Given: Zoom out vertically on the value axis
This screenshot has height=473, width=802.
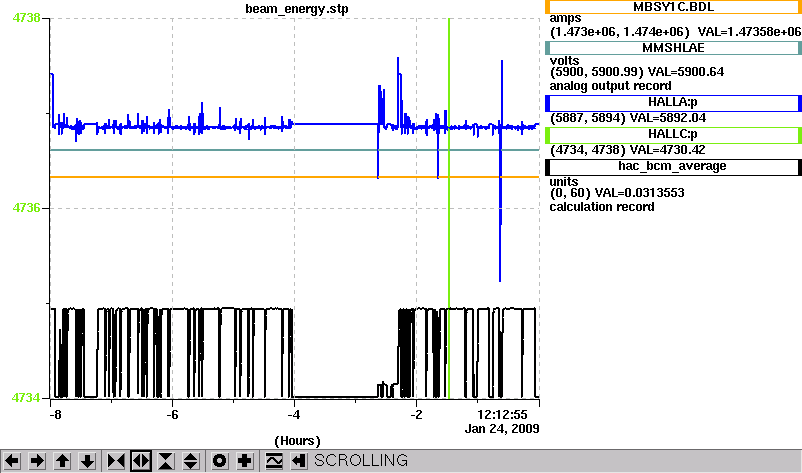Looking at the screenshot, I should 191,461.
